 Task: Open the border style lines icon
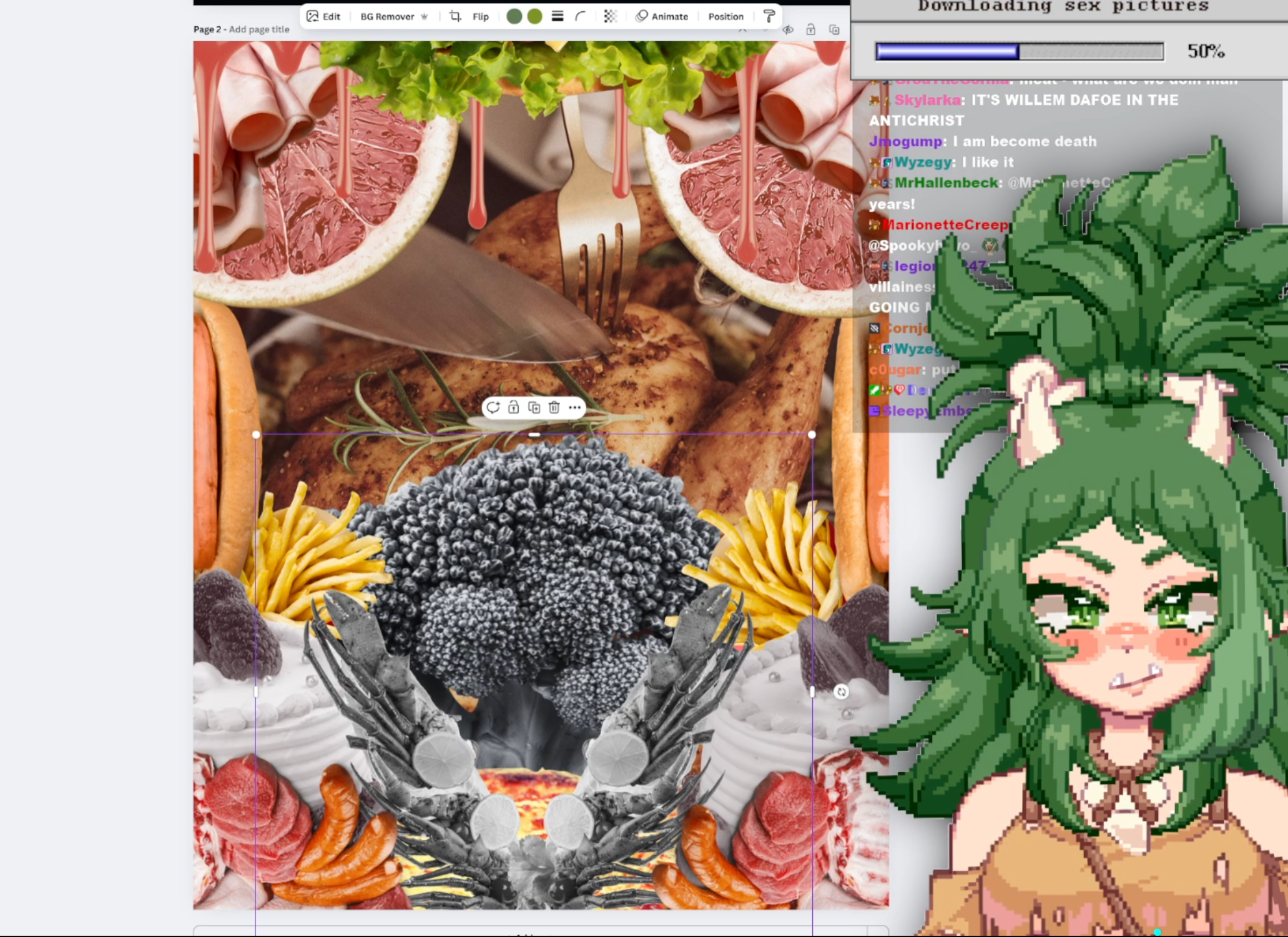pyautogui.click(x=558, y=16)
